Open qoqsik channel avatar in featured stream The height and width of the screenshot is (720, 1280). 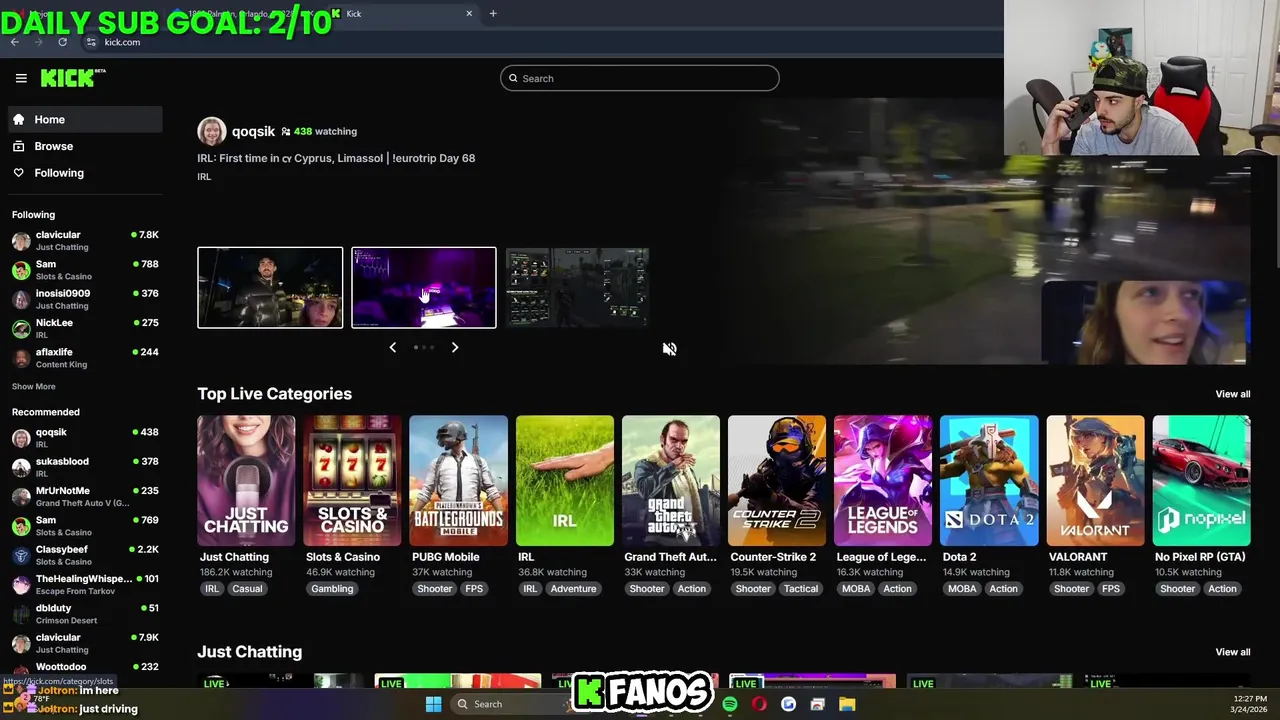click(x=212, y=131)
